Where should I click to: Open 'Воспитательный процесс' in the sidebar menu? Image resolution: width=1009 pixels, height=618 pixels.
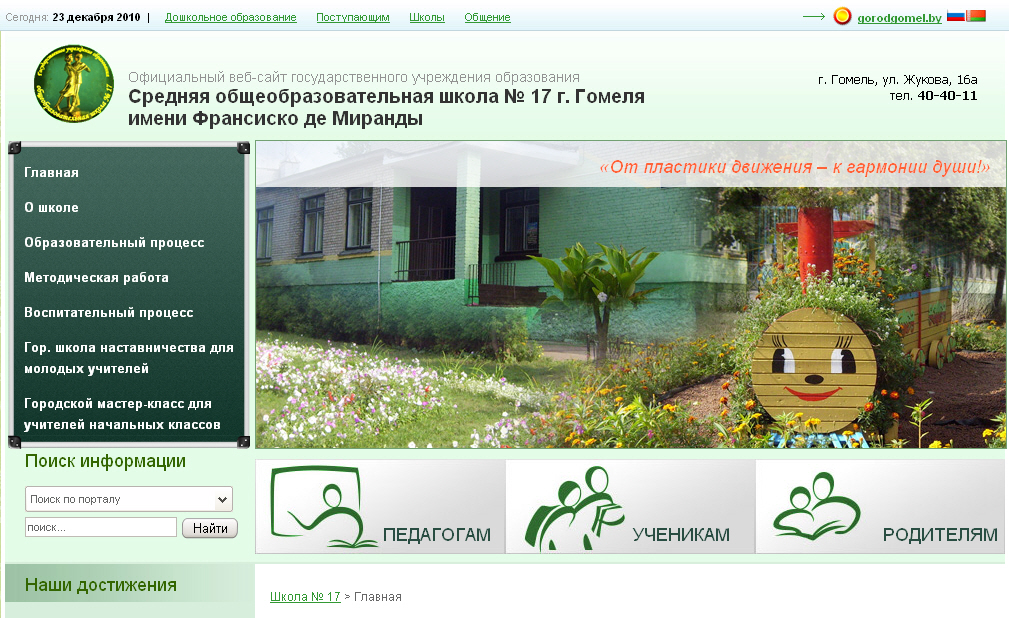109,313
